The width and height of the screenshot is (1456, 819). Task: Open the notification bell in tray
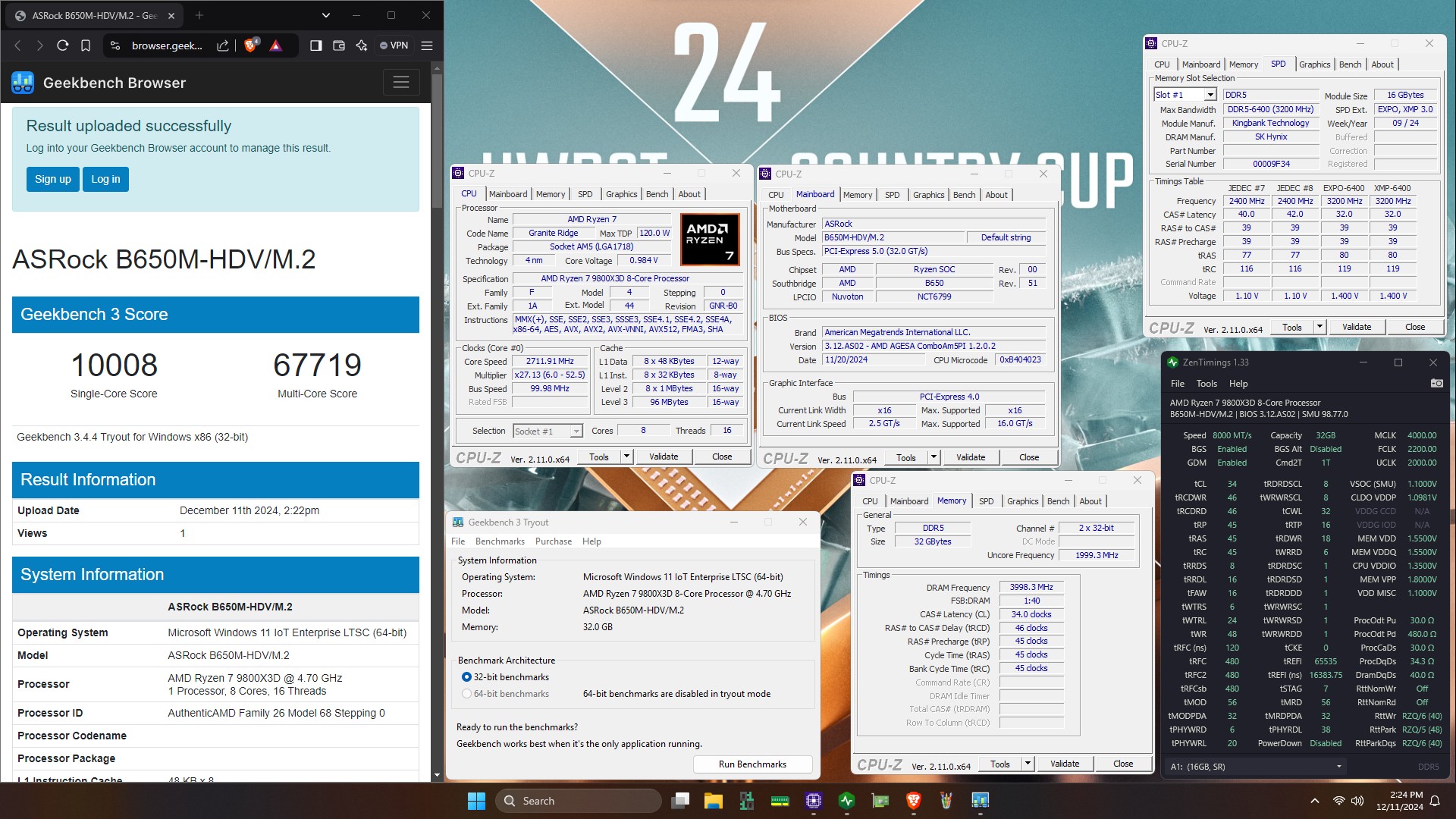pyautogui.click(x=1435, y=801)
